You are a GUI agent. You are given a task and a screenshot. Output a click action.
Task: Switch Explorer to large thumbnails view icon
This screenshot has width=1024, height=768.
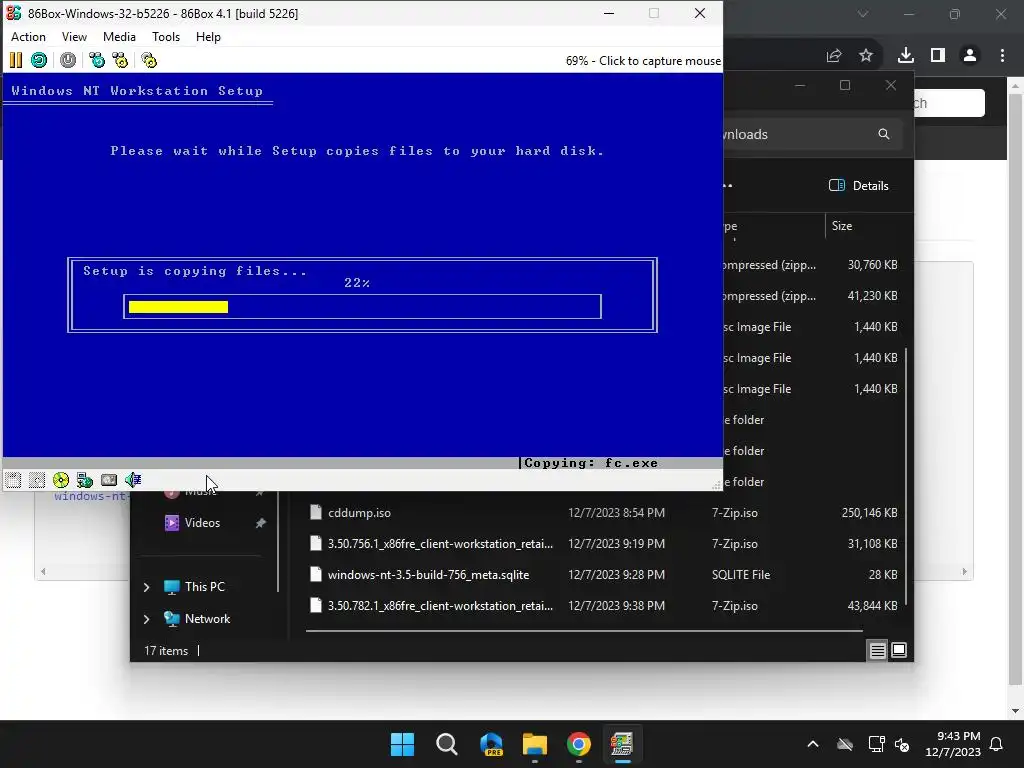pyautogui.click(x=899, y=650)
